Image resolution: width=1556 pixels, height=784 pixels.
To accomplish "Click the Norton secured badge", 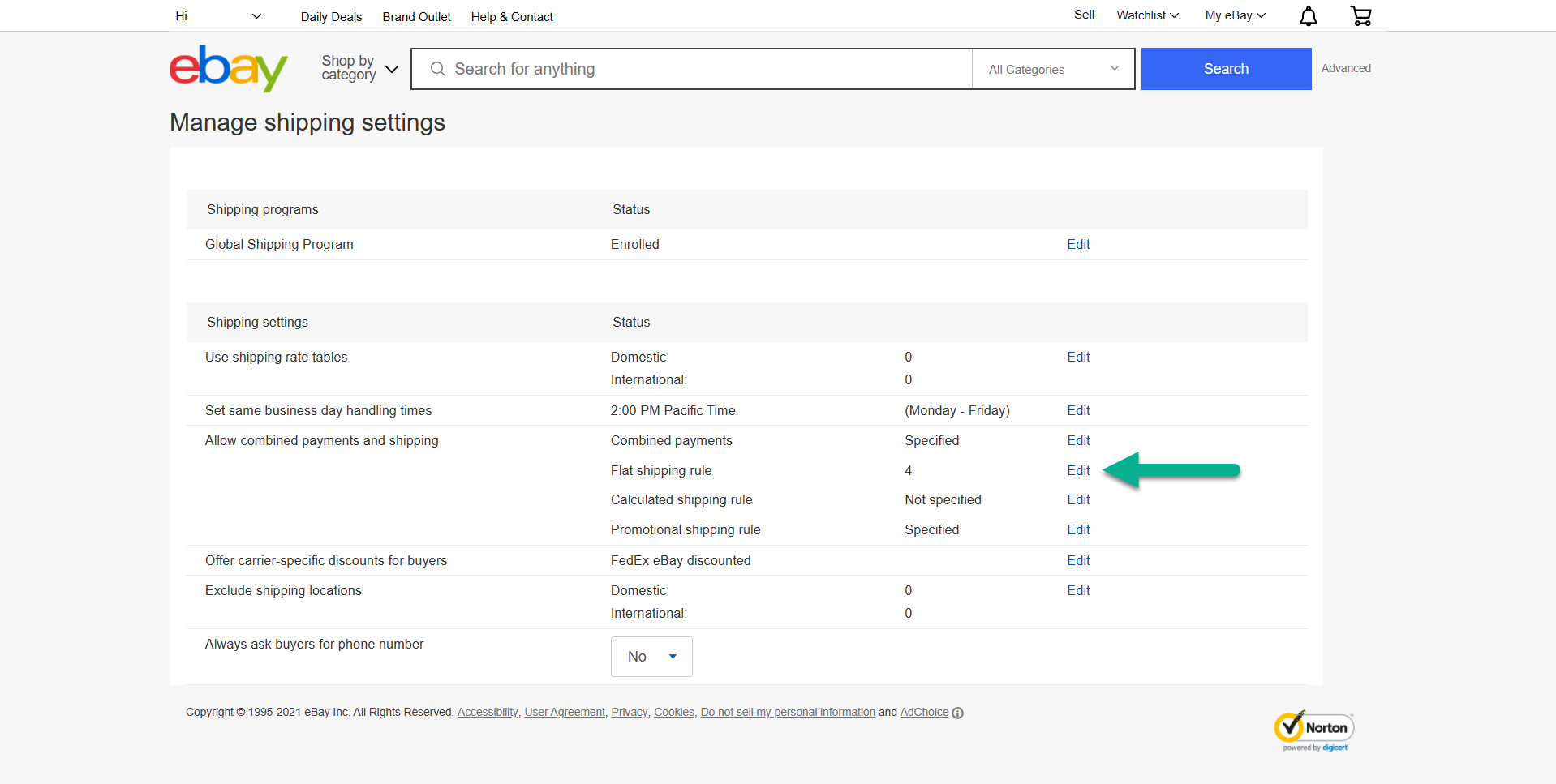I will click(x=1314, y=731).
